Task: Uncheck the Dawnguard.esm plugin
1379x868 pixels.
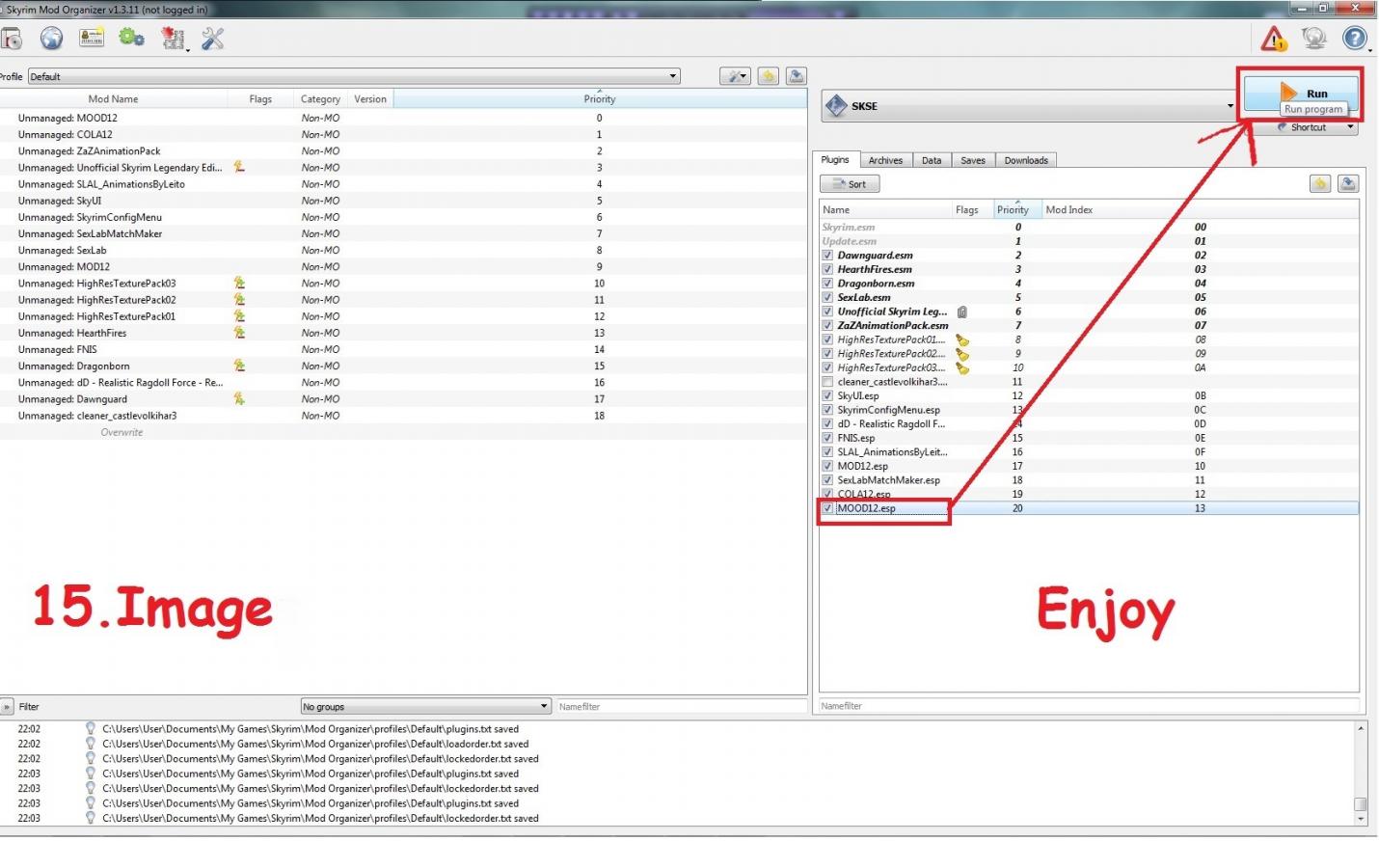Action: pyautogui.click(x=827, y=256)
